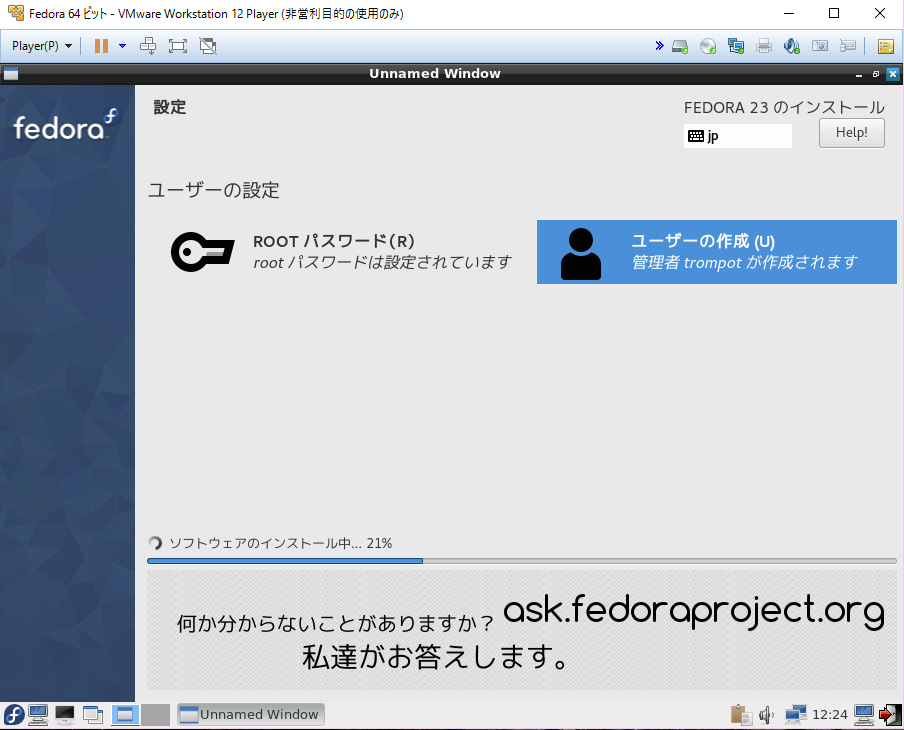Click the printer device icon
The height and width of the screenshot is (730, 904).
point(764,46)
